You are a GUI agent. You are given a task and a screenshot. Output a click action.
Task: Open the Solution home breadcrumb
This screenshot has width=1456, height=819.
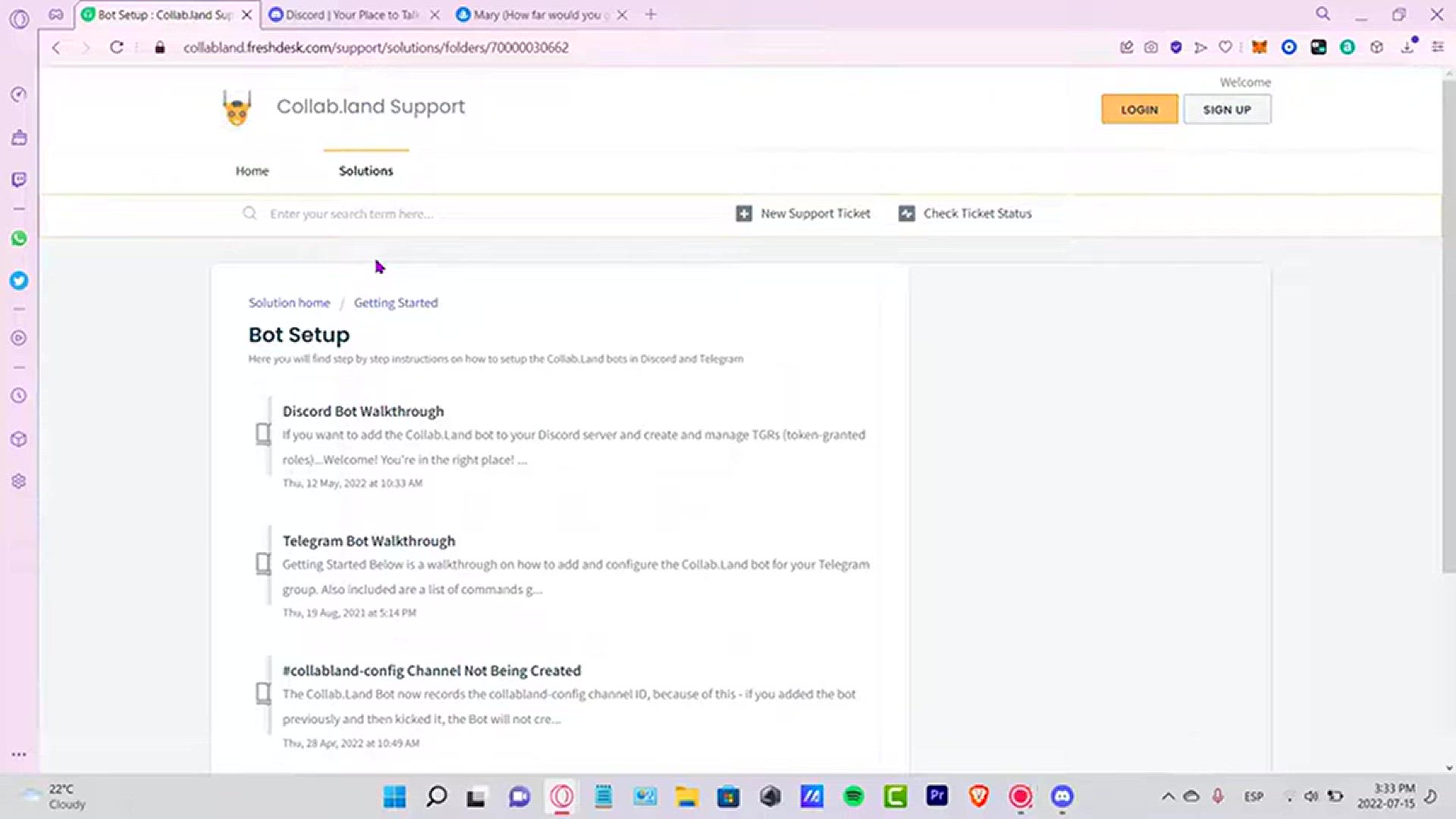(x=289, y=303)
